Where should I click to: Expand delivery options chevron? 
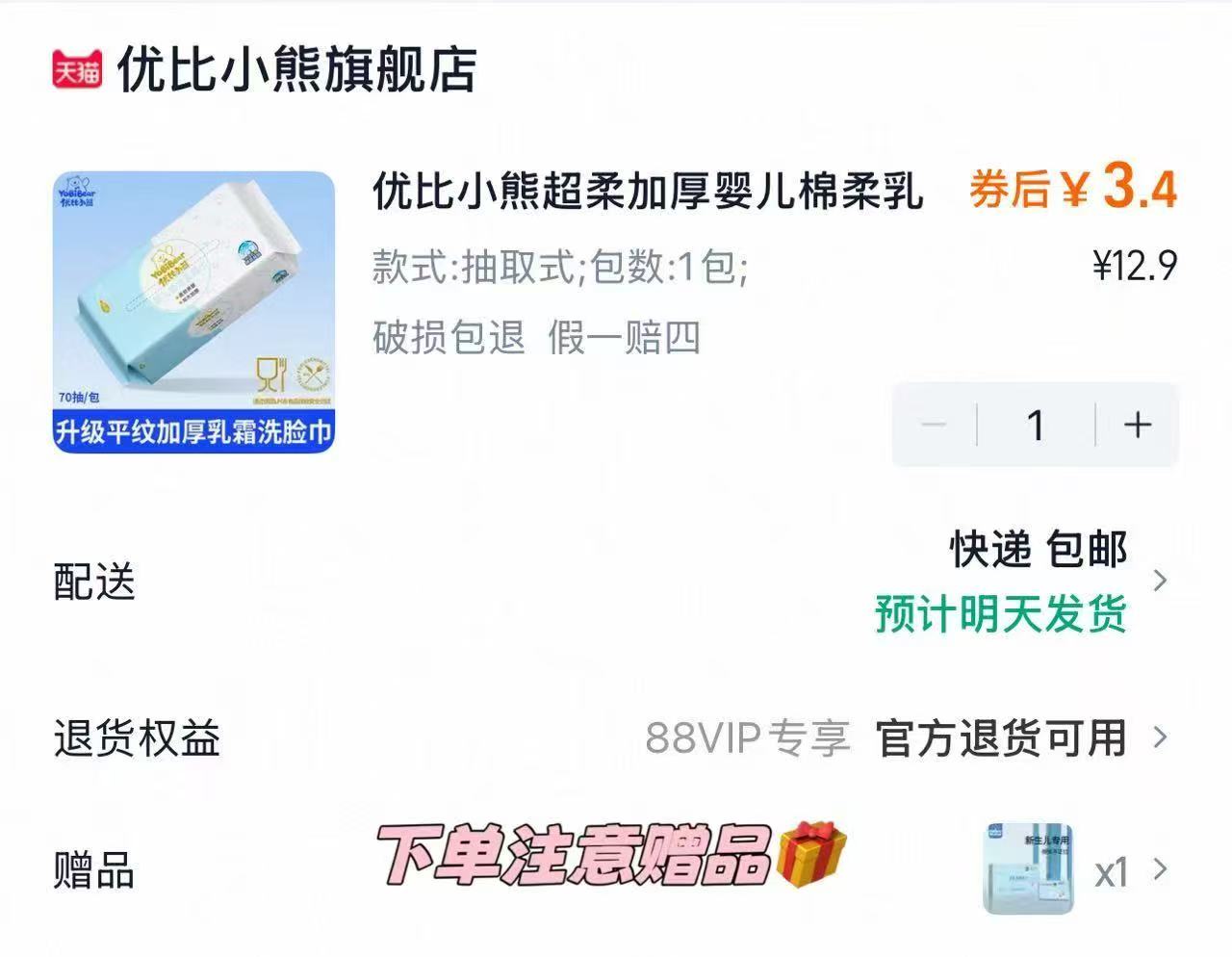1160,581
